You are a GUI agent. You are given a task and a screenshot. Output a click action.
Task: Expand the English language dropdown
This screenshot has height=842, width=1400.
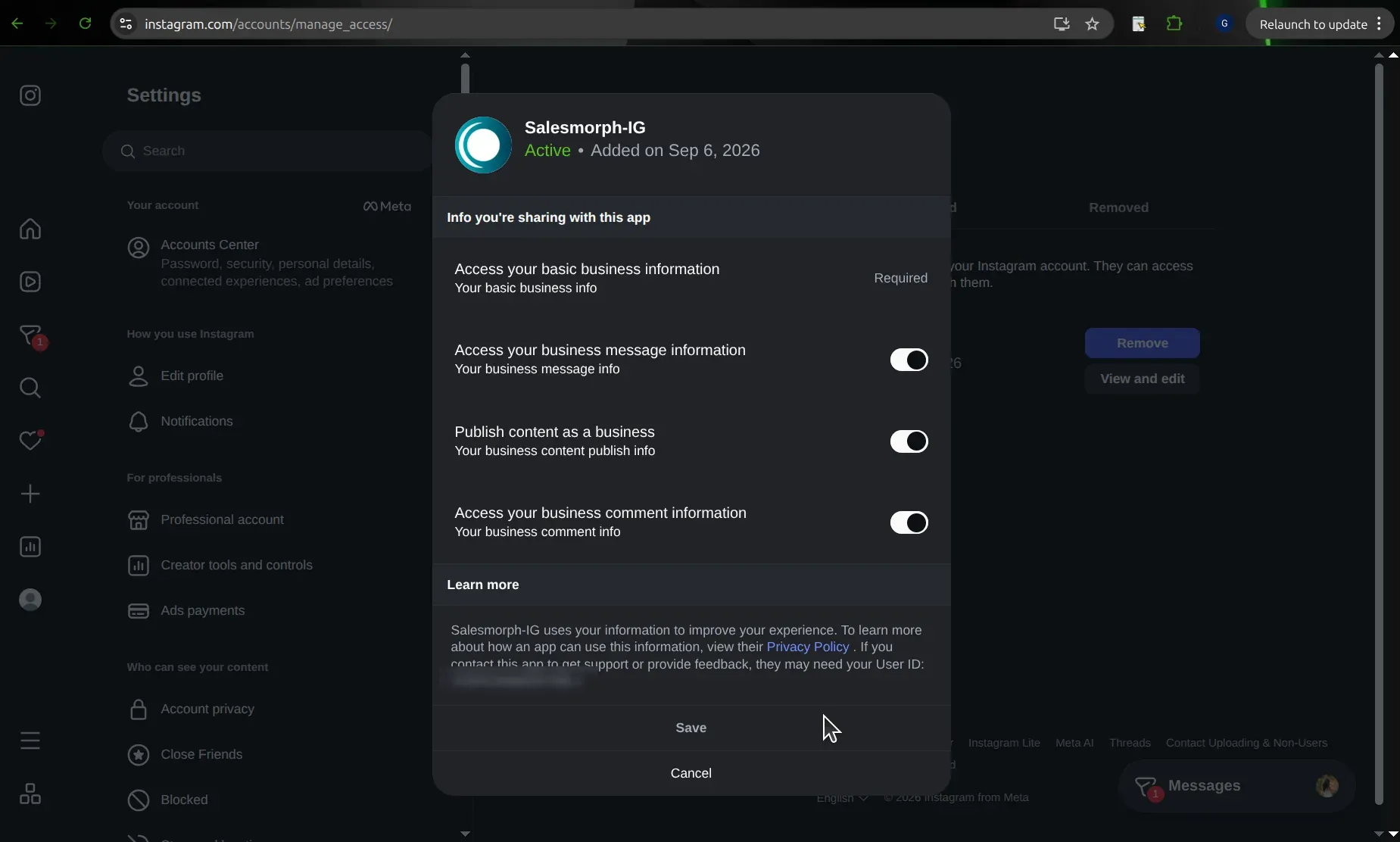click(x=842, y=797)
